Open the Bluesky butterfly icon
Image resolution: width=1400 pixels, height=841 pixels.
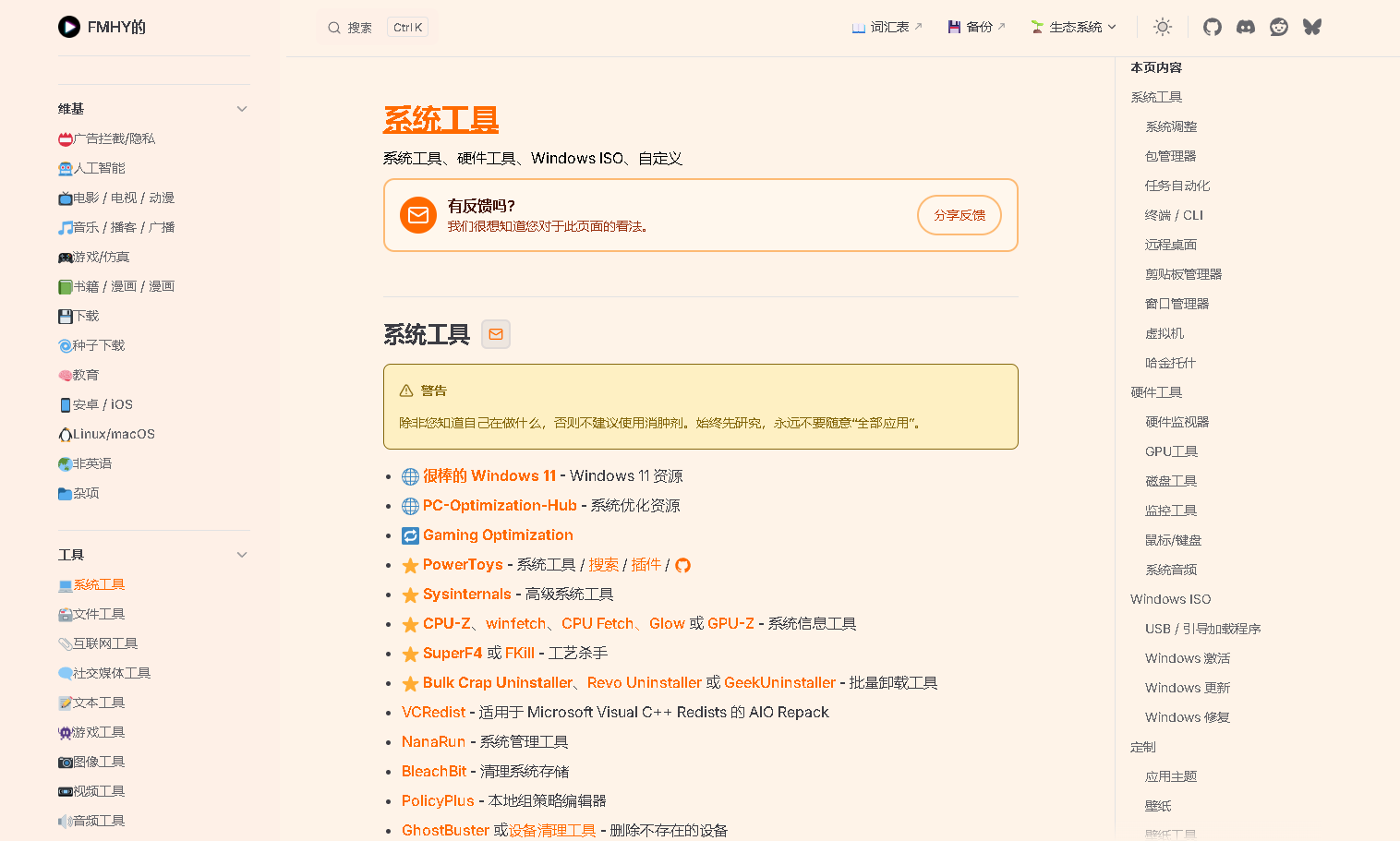coord(1311,27)
